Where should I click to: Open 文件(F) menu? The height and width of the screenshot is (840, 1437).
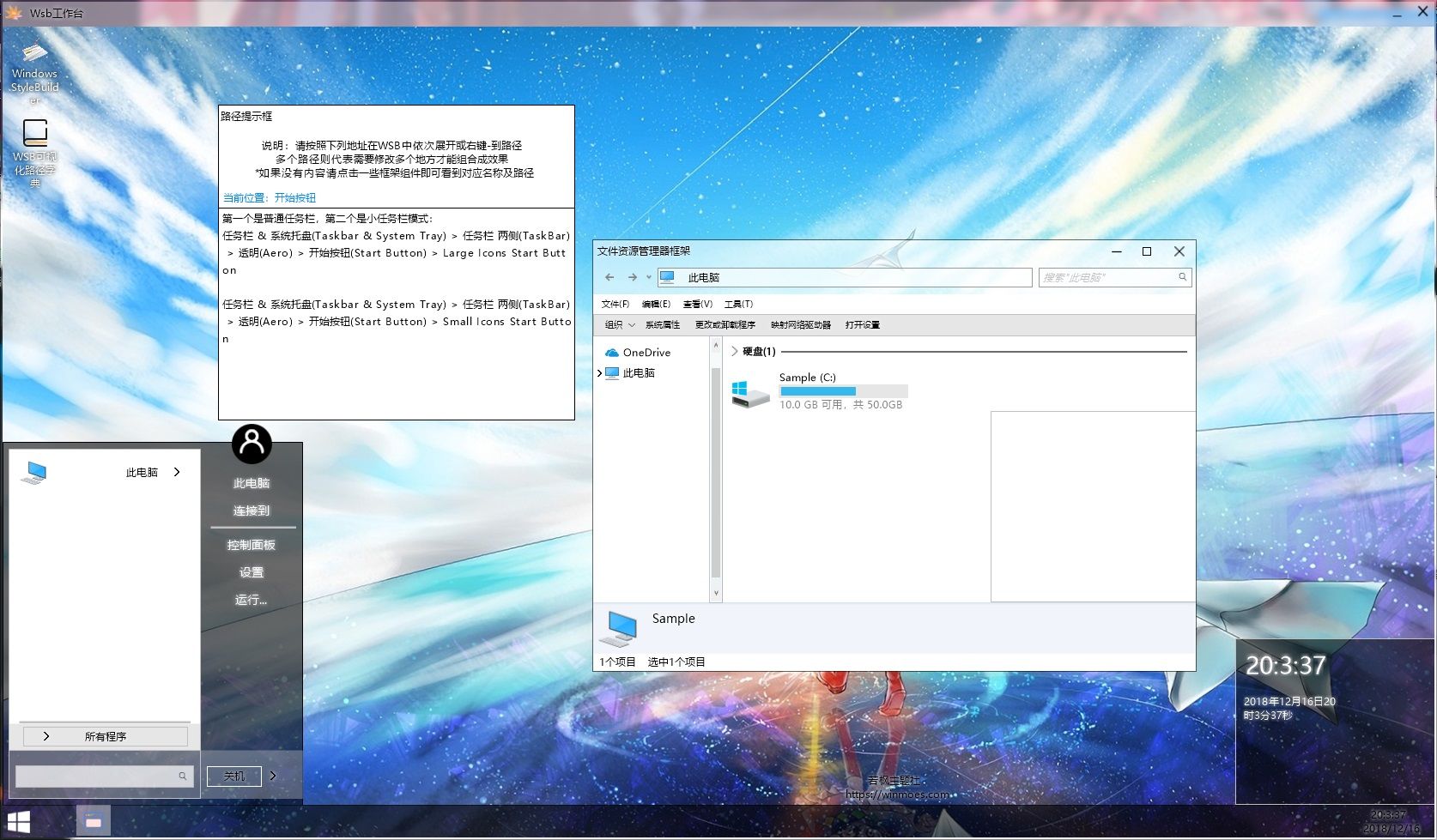tap(615, 304)
